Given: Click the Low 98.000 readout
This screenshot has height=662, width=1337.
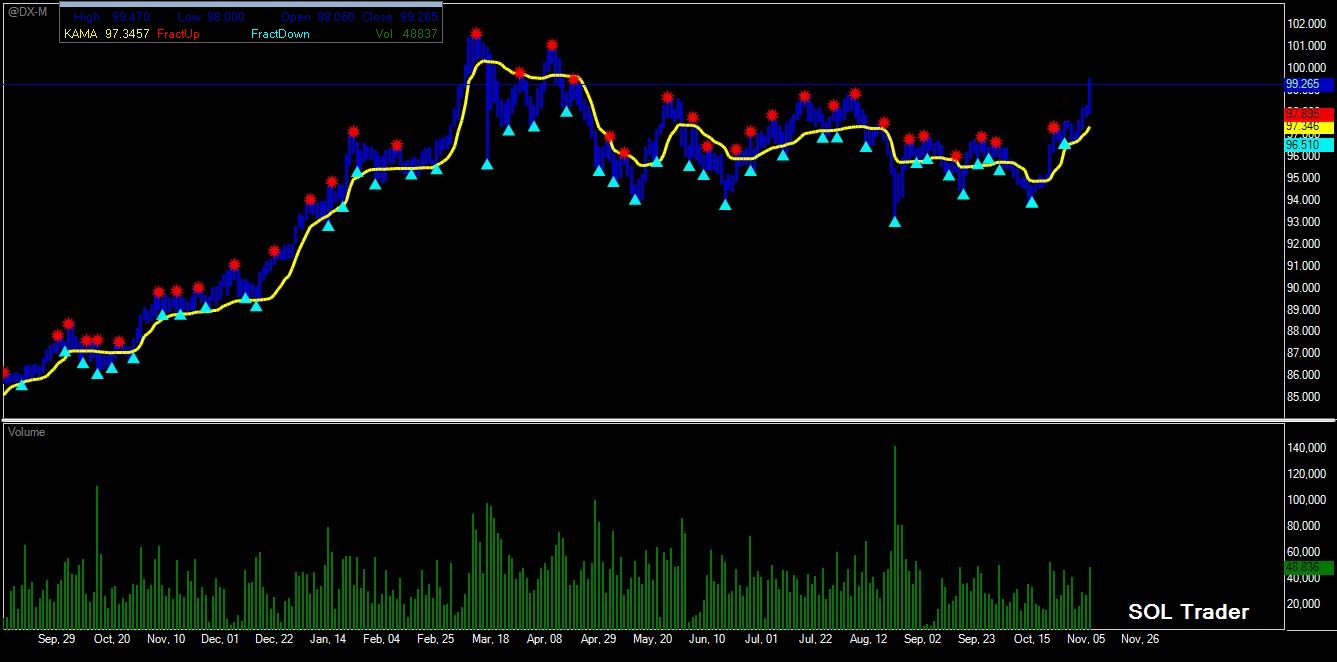Looking at the screenshot, I should 209,18.
